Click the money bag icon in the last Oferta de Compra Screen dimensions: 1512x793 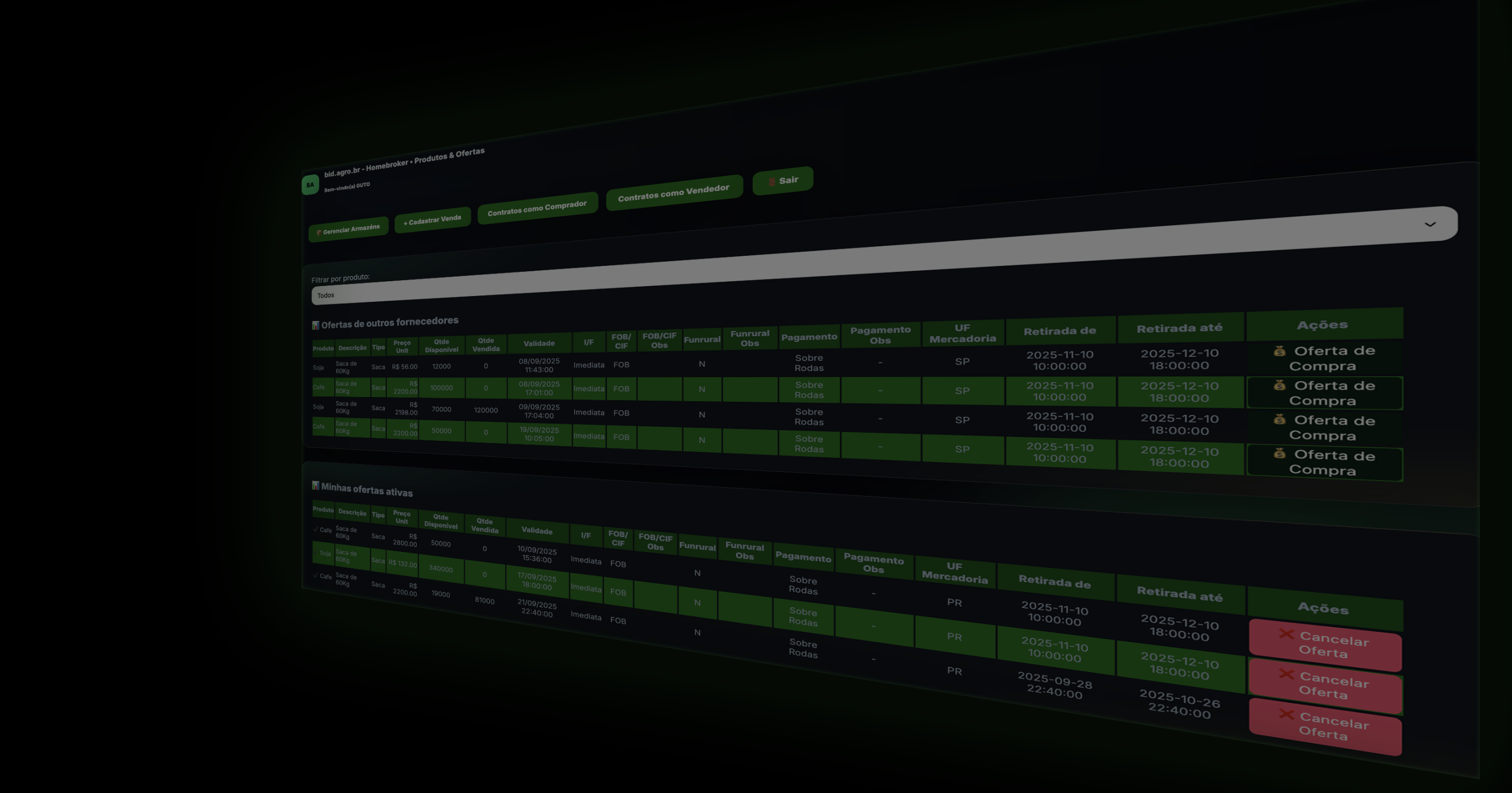(1279, 454)
